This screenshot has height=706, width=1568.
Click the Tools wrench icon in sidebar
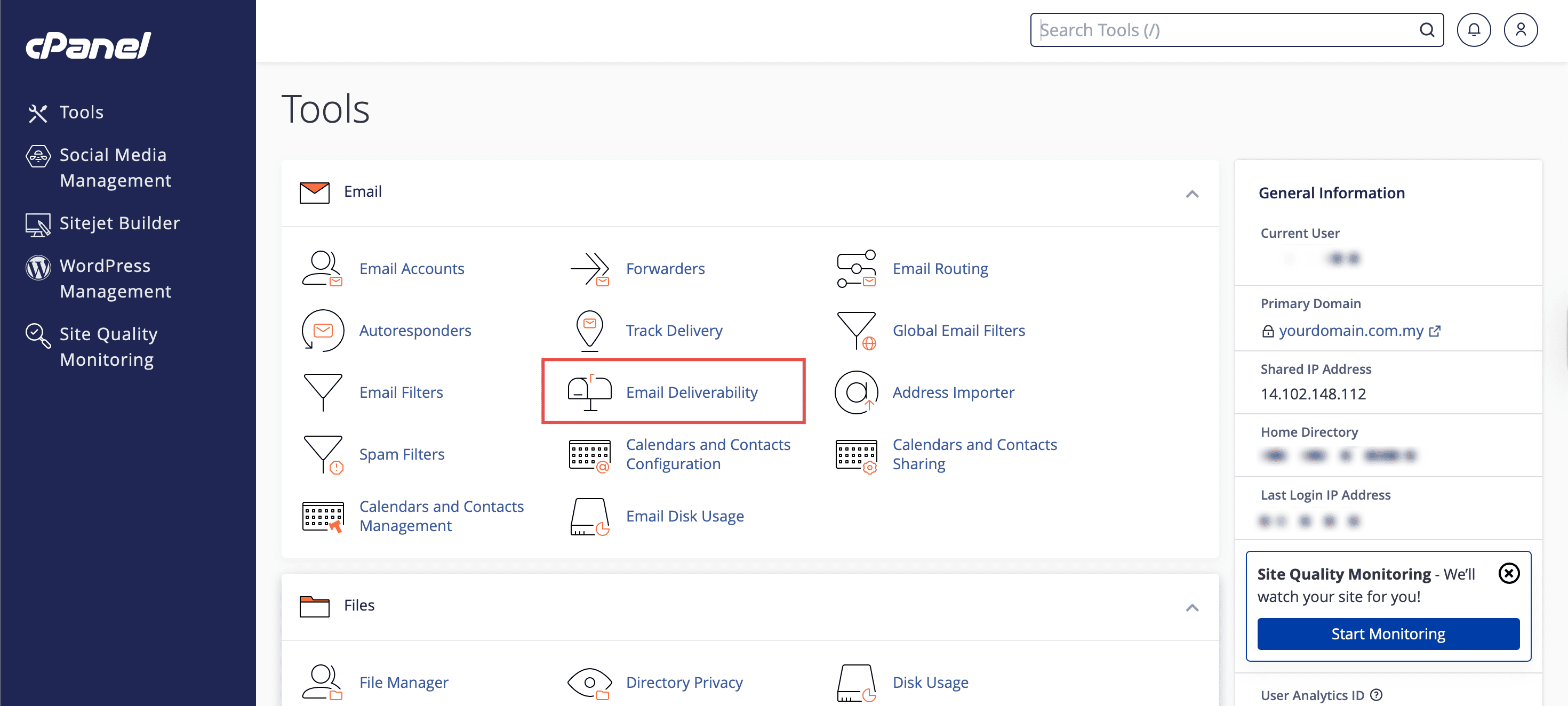click(38, 113)
